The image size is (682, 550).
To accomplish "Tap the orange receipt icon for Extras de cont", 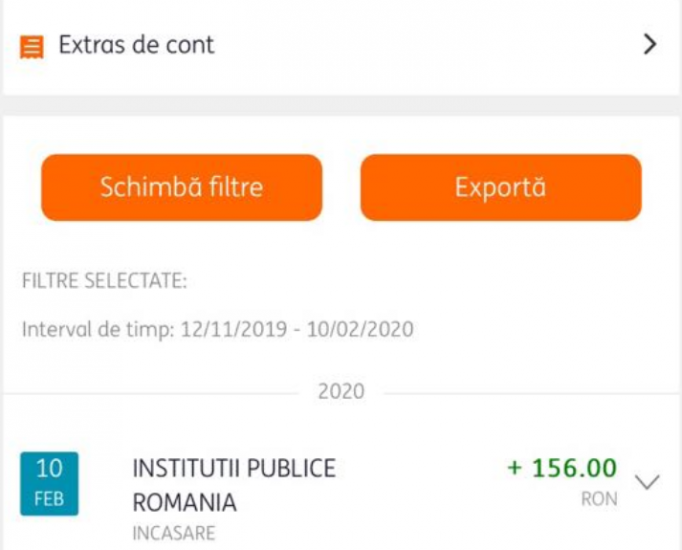I will coord(32,46).
